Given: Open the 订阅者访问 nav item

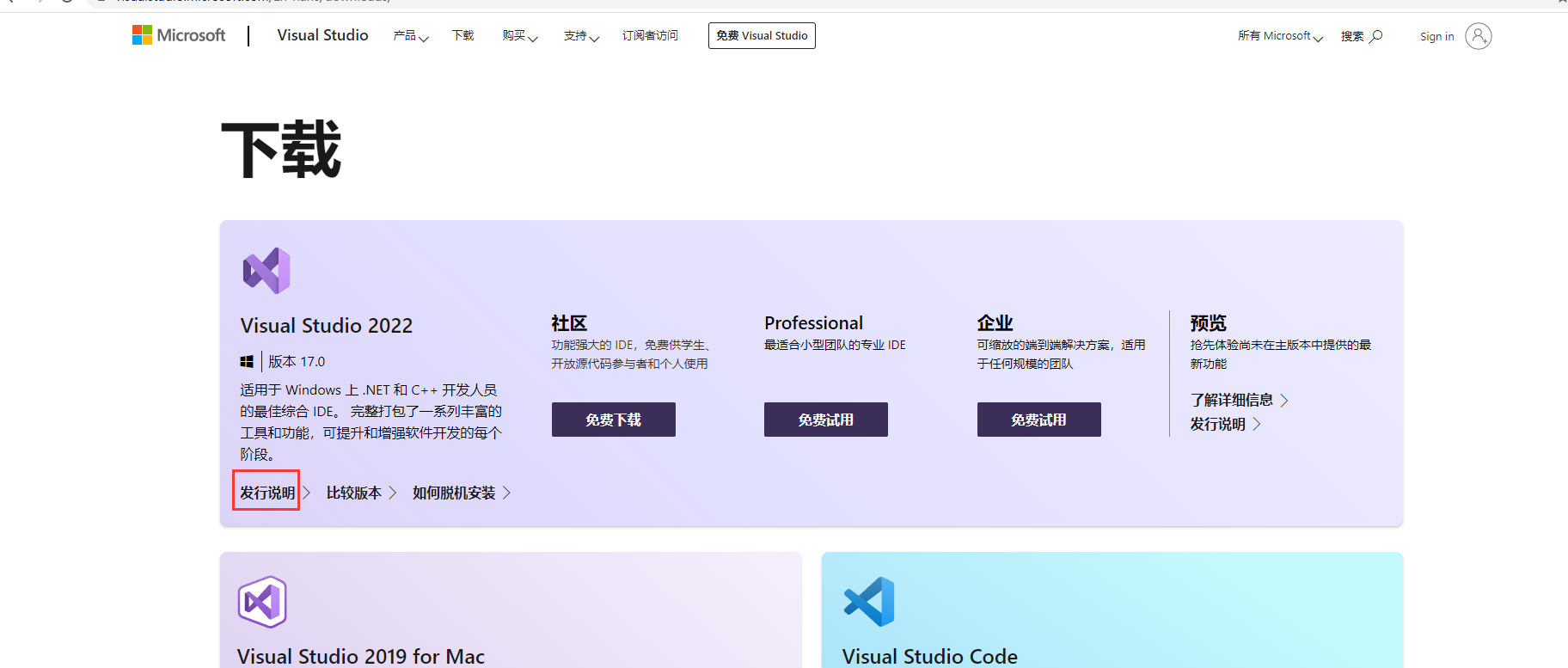Looking at the screenshot, I should 650,36.
